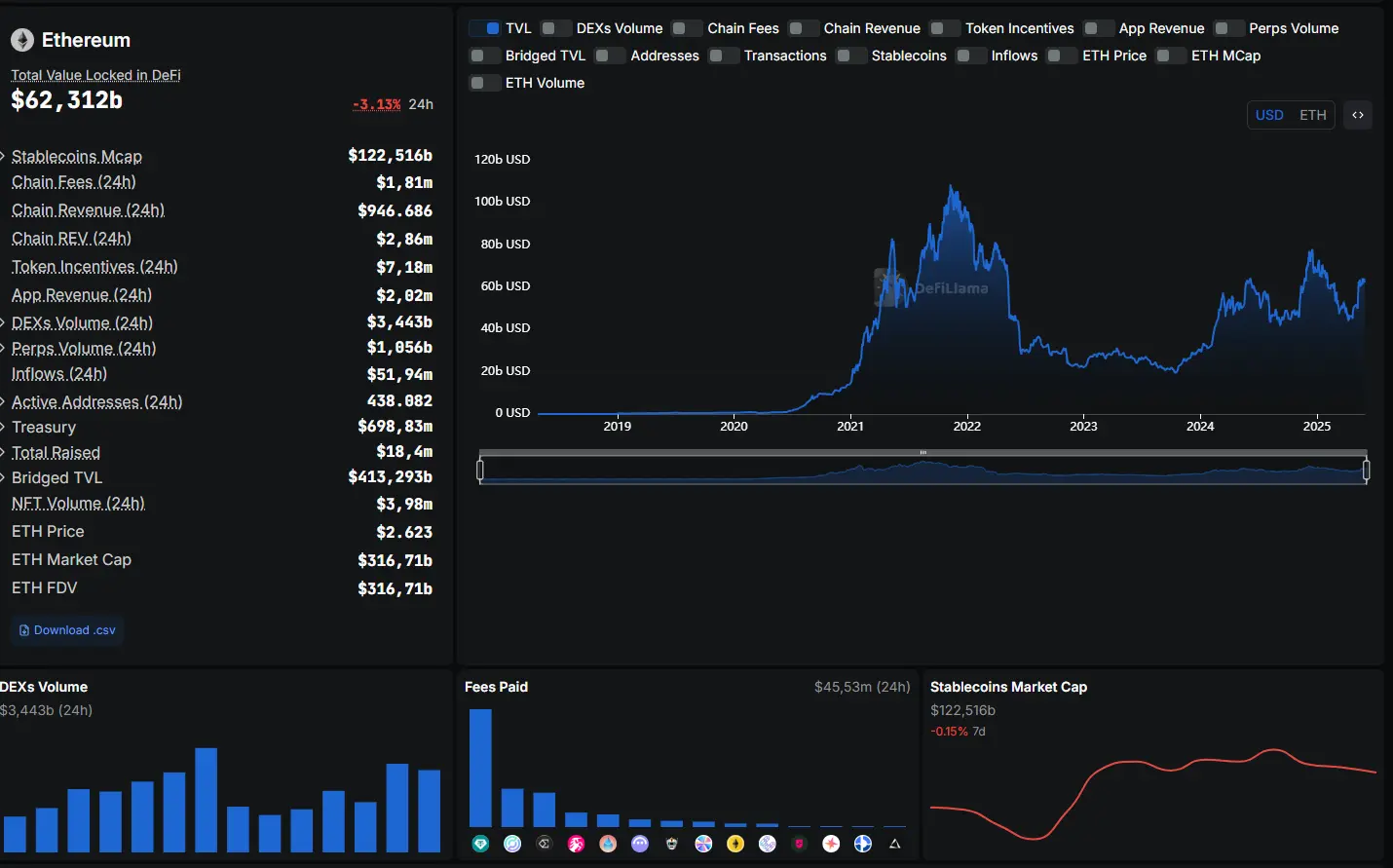This screenshot has width=1393, height=868.
Task: Click the white triangle protocol icon
Action: (x=894, y=844)
